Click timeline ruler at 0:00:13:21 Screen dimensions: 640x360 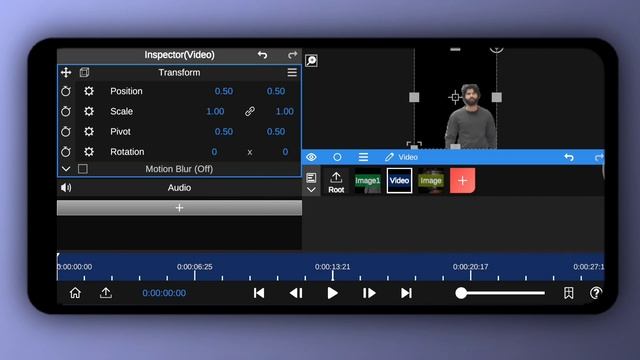[332, 267]
